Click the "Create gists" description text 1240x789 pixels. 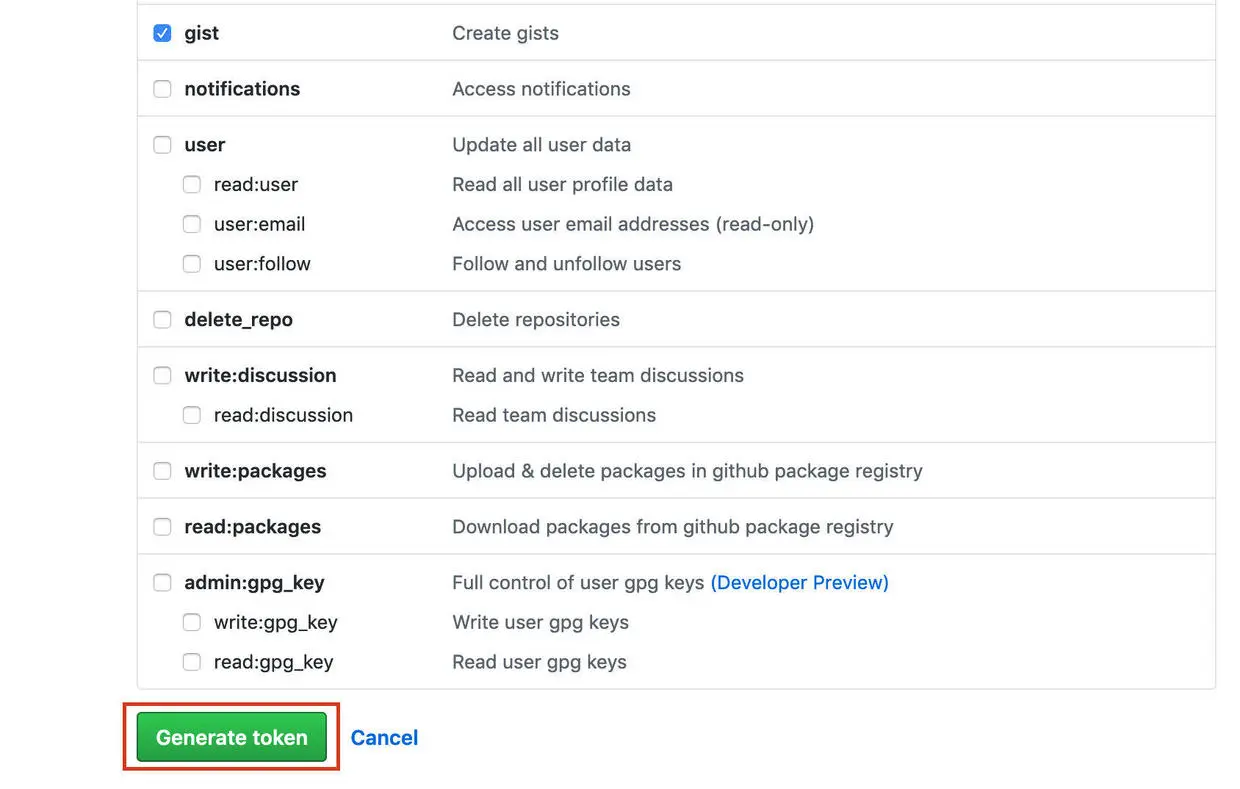[x=505, y=33]
